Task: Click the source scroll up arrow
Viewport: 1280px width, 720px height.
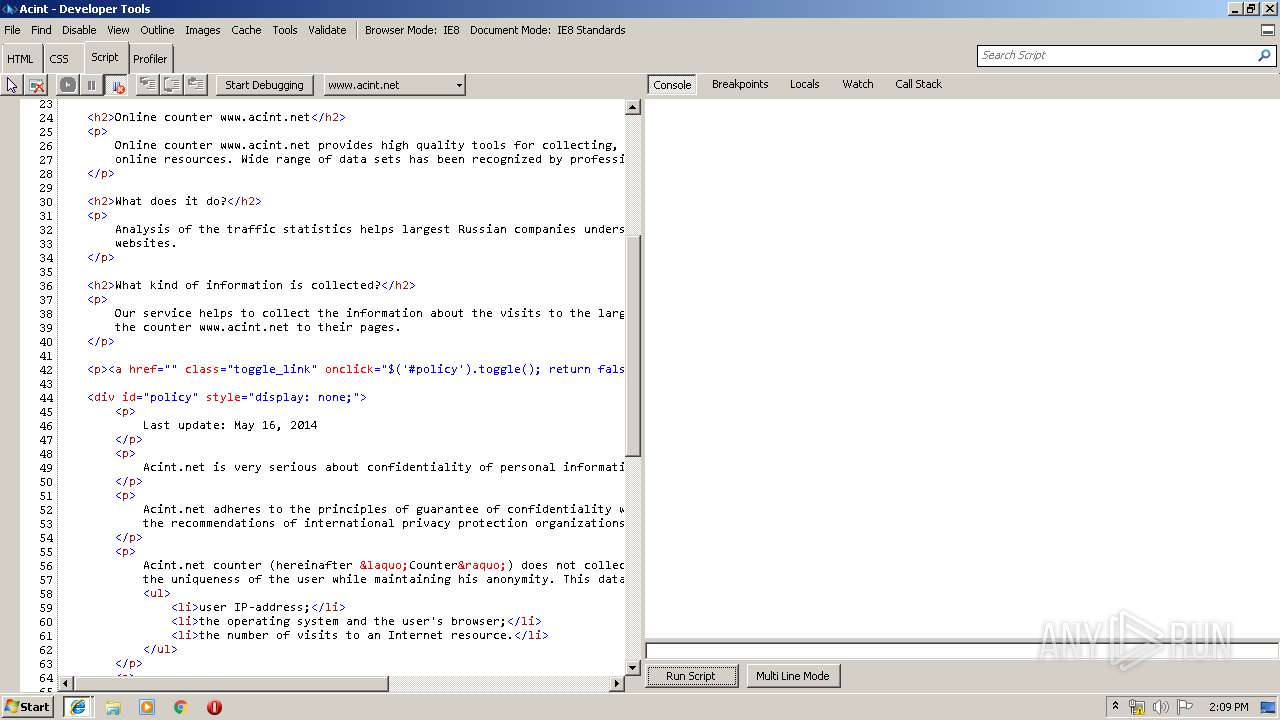Action: [632, 107]
